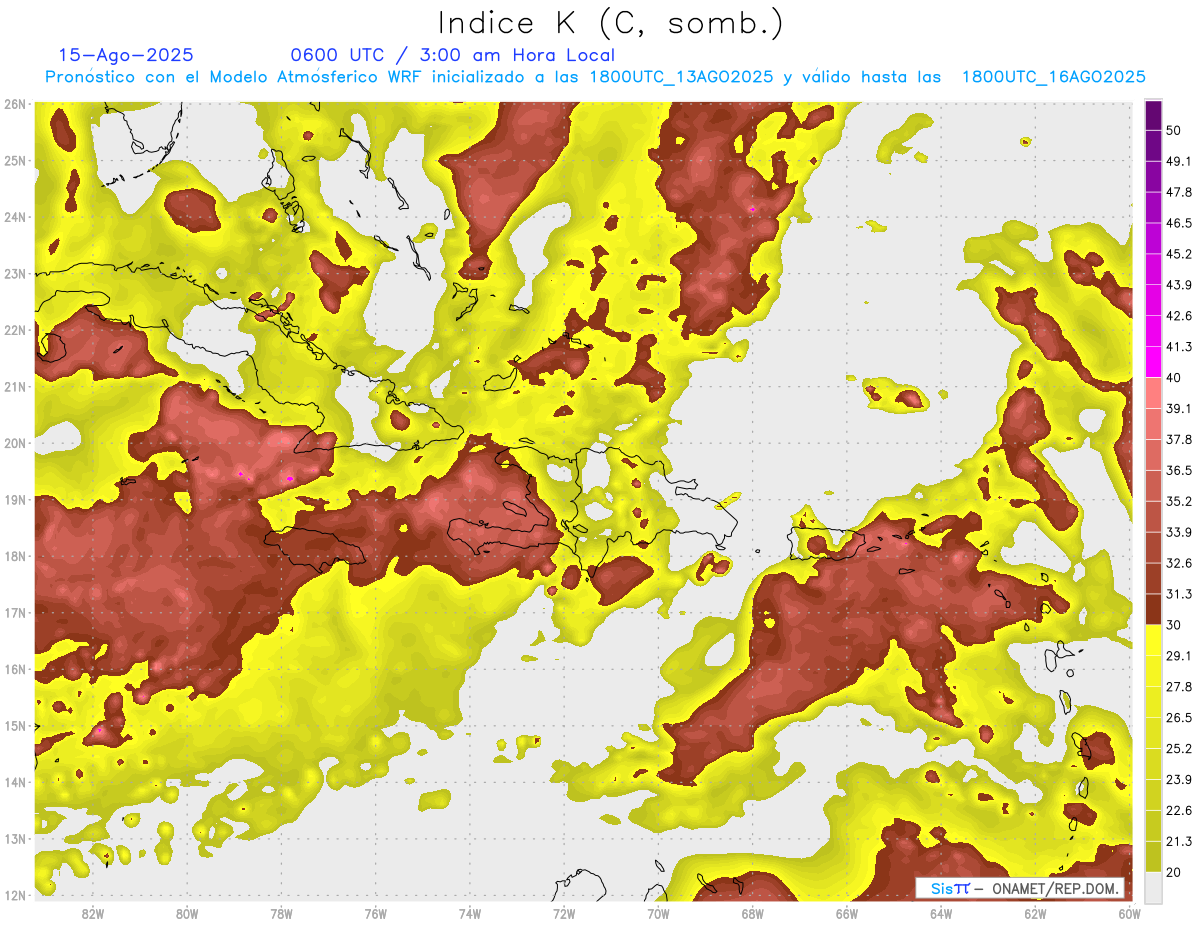The width and height of the screenshot is (1200, 927).
Task: Click "Pronóstico con el Modelo Atmosferico WRF" text
Action: pyautogui.click(x=235, y=77)
